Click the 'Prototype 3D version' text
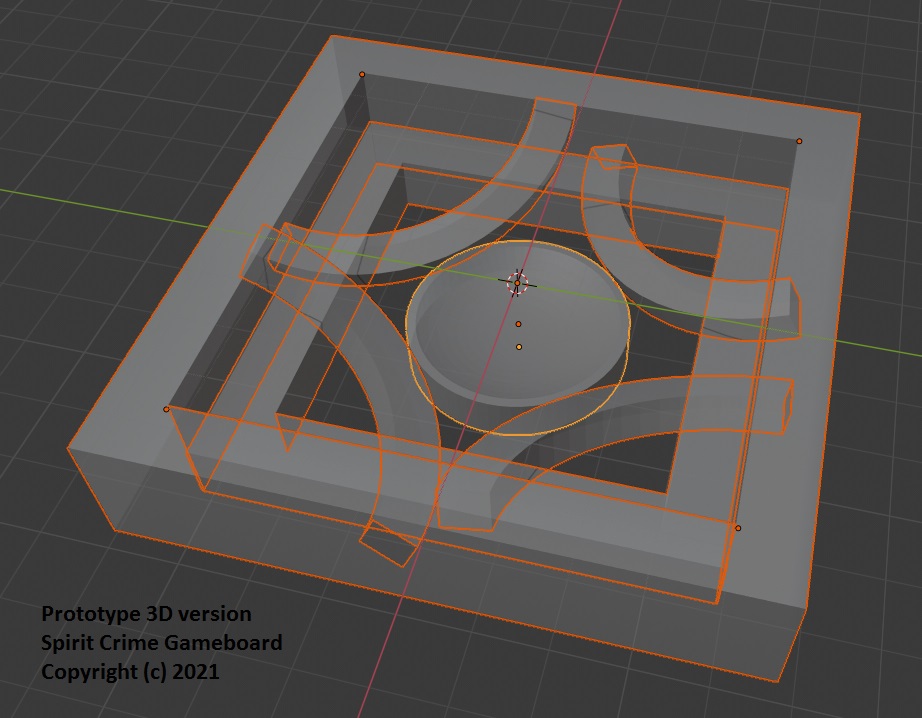The width and height of the screenshot is (922, 718). tap(146, 613)
